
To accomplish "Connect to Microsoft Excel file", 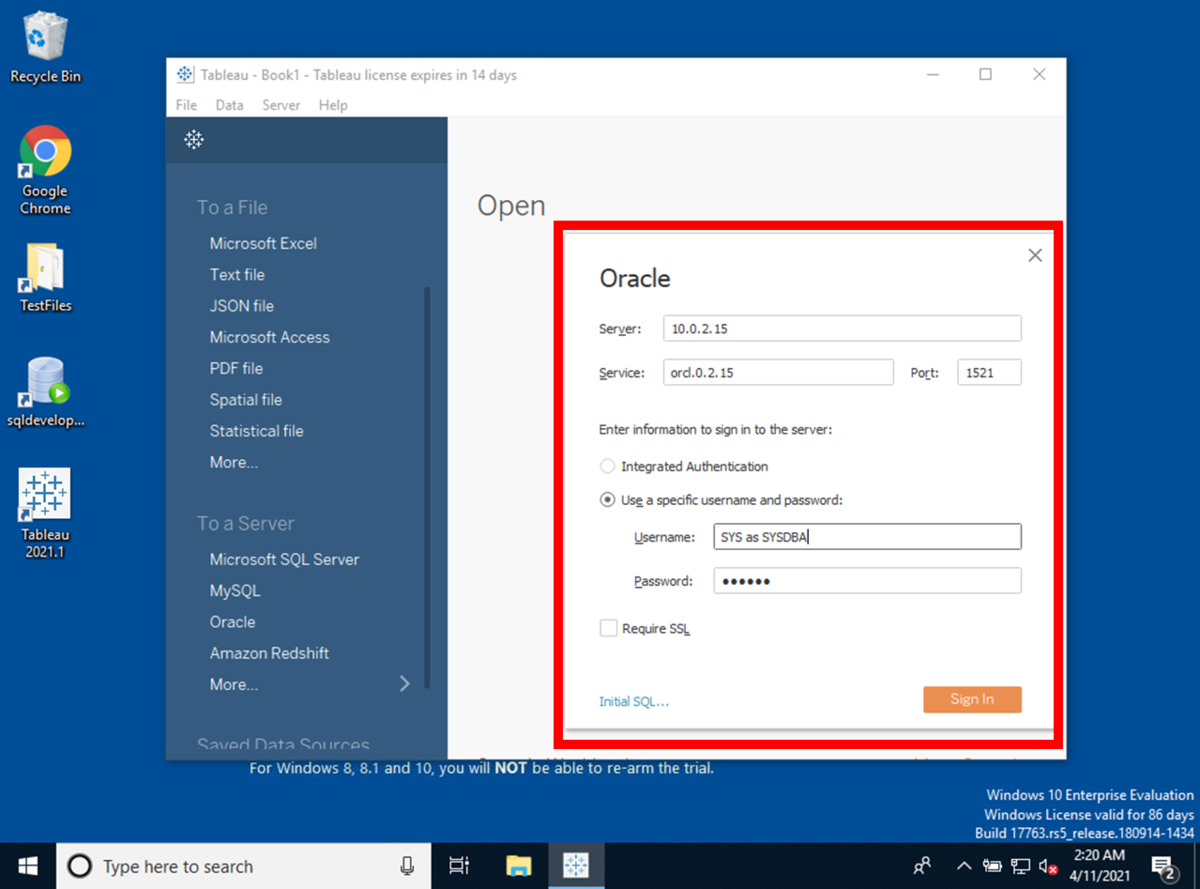I will [x=263, y=243].
